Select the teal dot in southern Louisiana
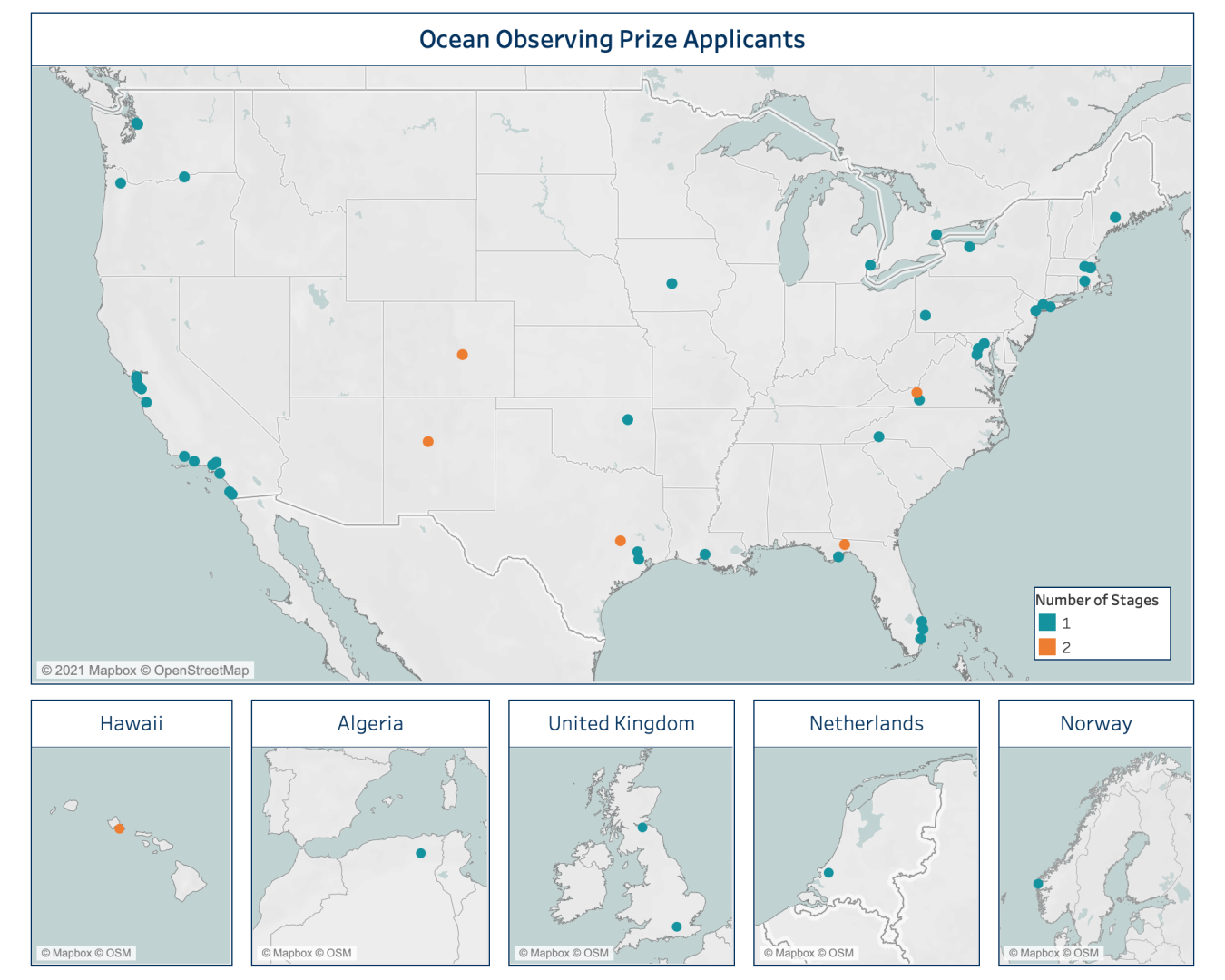Image resolution: width=1225 pixels, height=980 pixels. (x=705, y=554)
